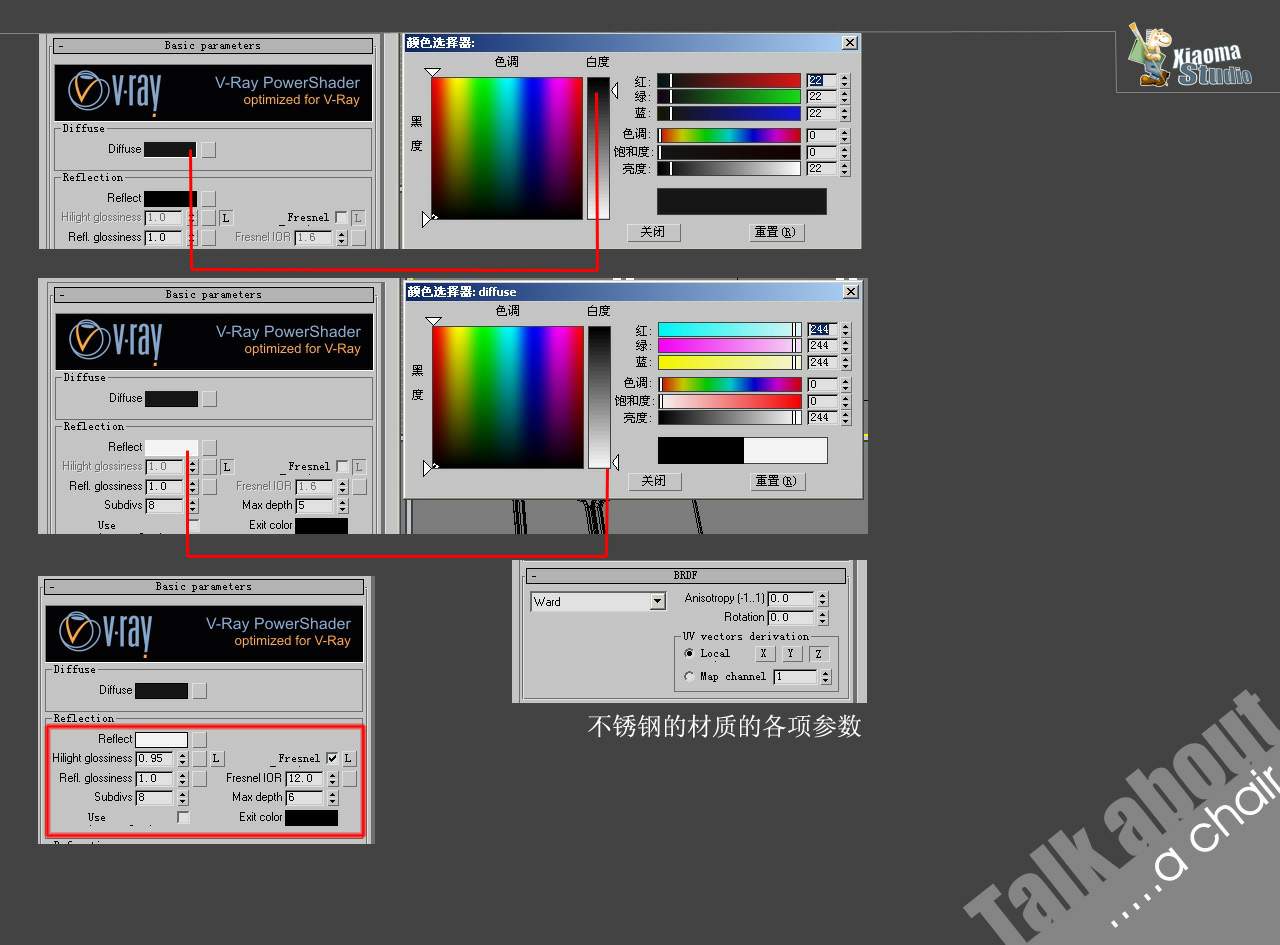Click the map slot button beside Fresnel IOR 12.0

click(x=349, y=778)
